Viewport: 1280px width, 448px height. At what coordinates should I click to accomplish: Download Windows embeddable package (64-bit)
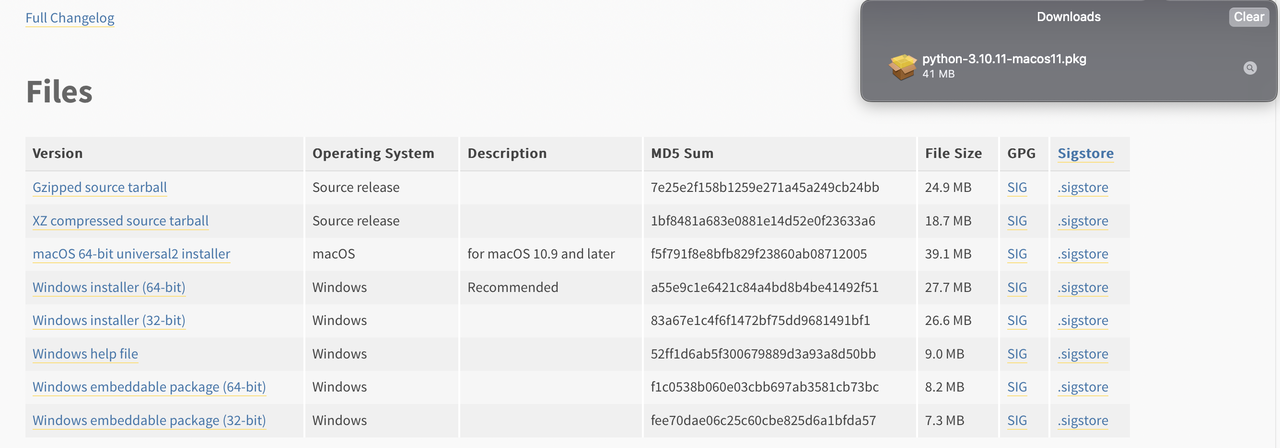(150, 387)
